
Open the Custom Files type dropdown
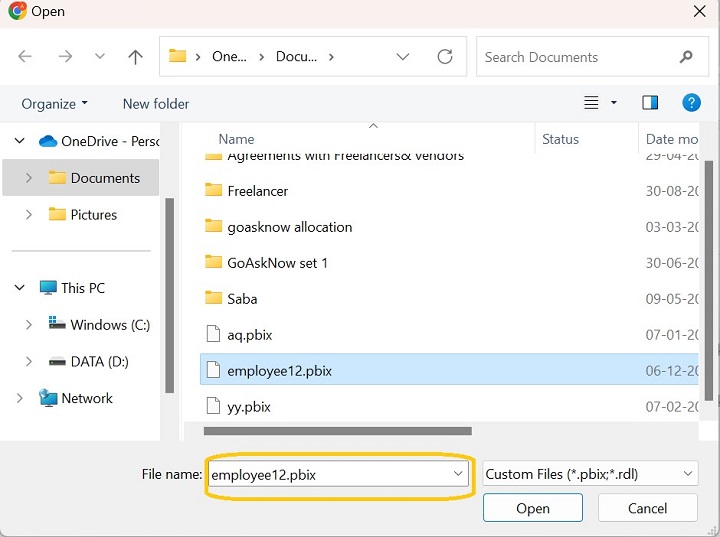[589, 474]
